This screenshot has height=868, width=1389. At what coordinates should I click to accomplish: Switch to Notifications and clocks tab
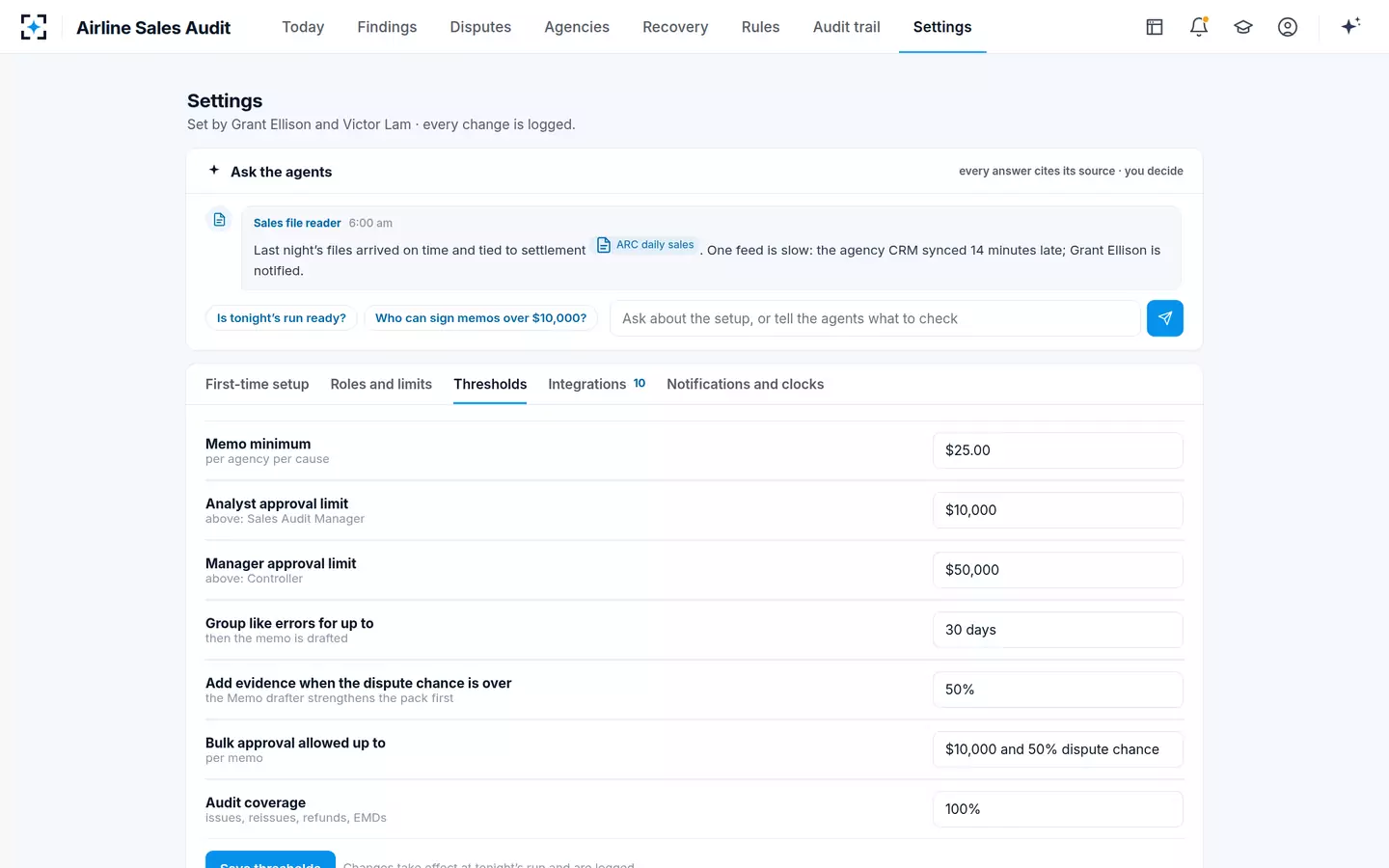point(745,384)
